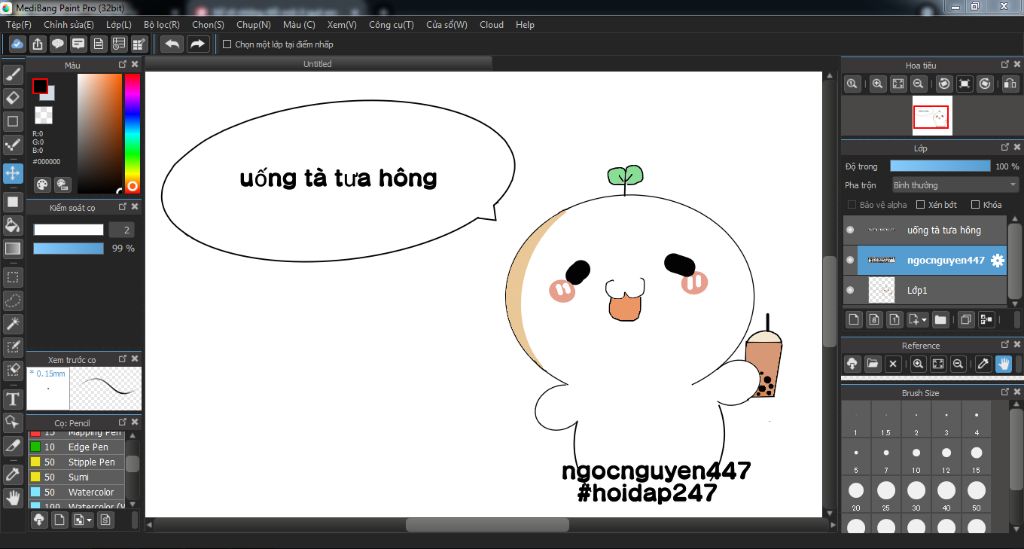Open the Cloud menu
The image size is (1024, 549).
pyautogui.click(x=491, y=25)
